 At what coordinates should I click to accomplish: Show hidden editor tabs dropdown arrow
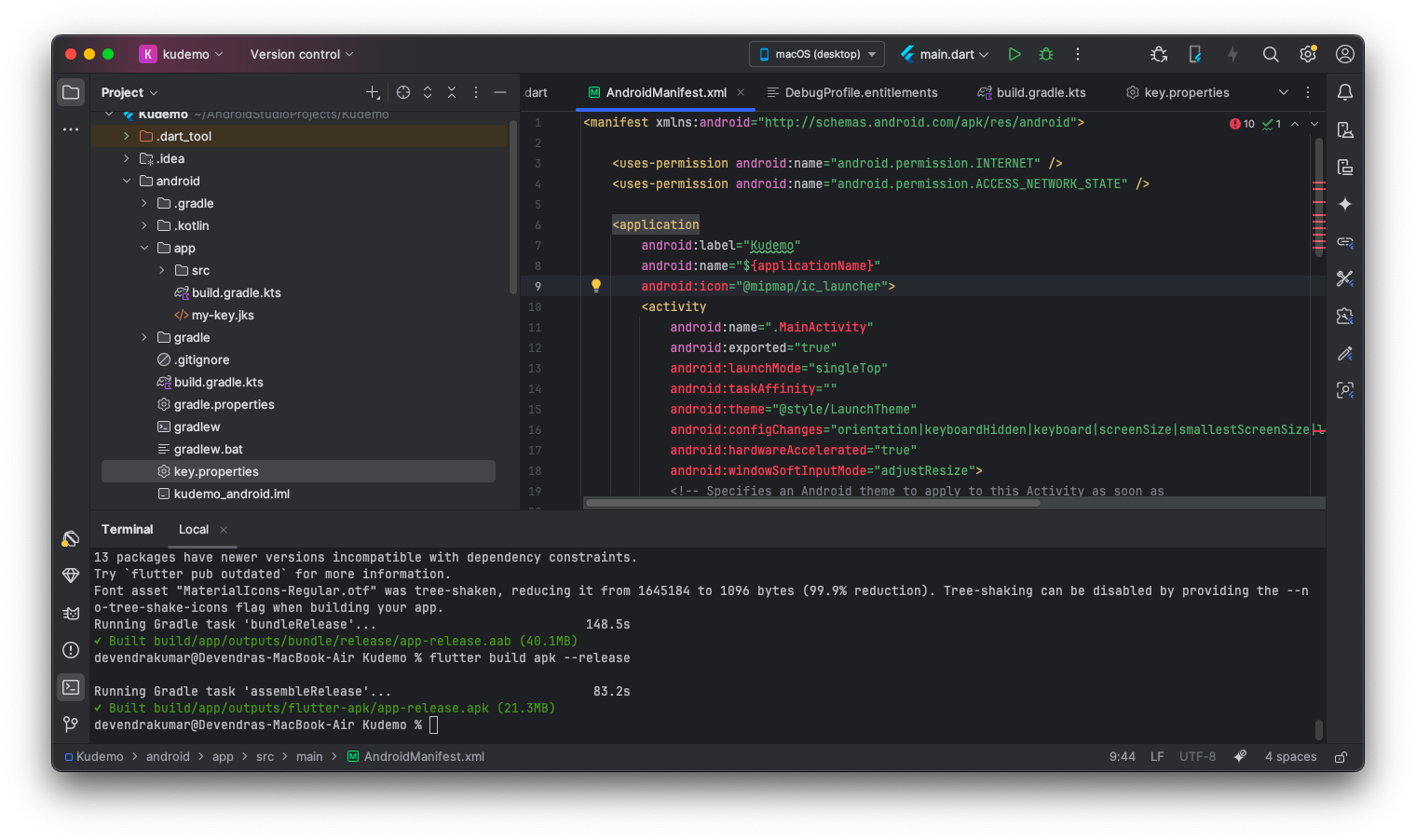[1284, 92]
